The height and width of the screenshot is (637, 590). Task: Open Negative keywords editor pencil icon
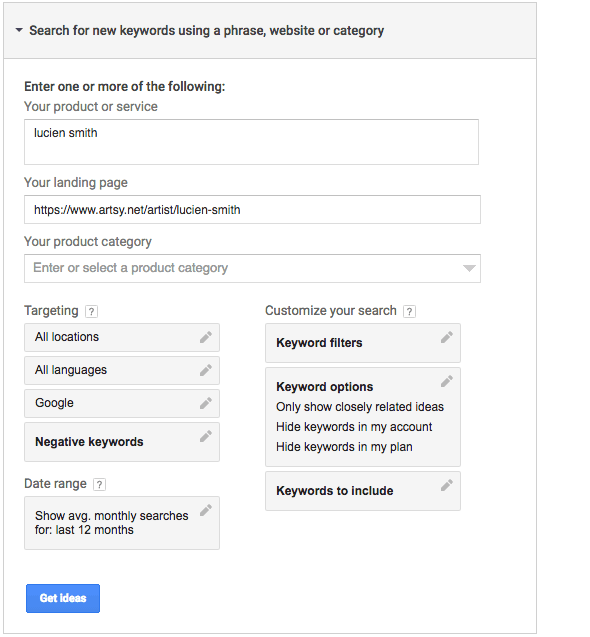click(x=206, y=436)
